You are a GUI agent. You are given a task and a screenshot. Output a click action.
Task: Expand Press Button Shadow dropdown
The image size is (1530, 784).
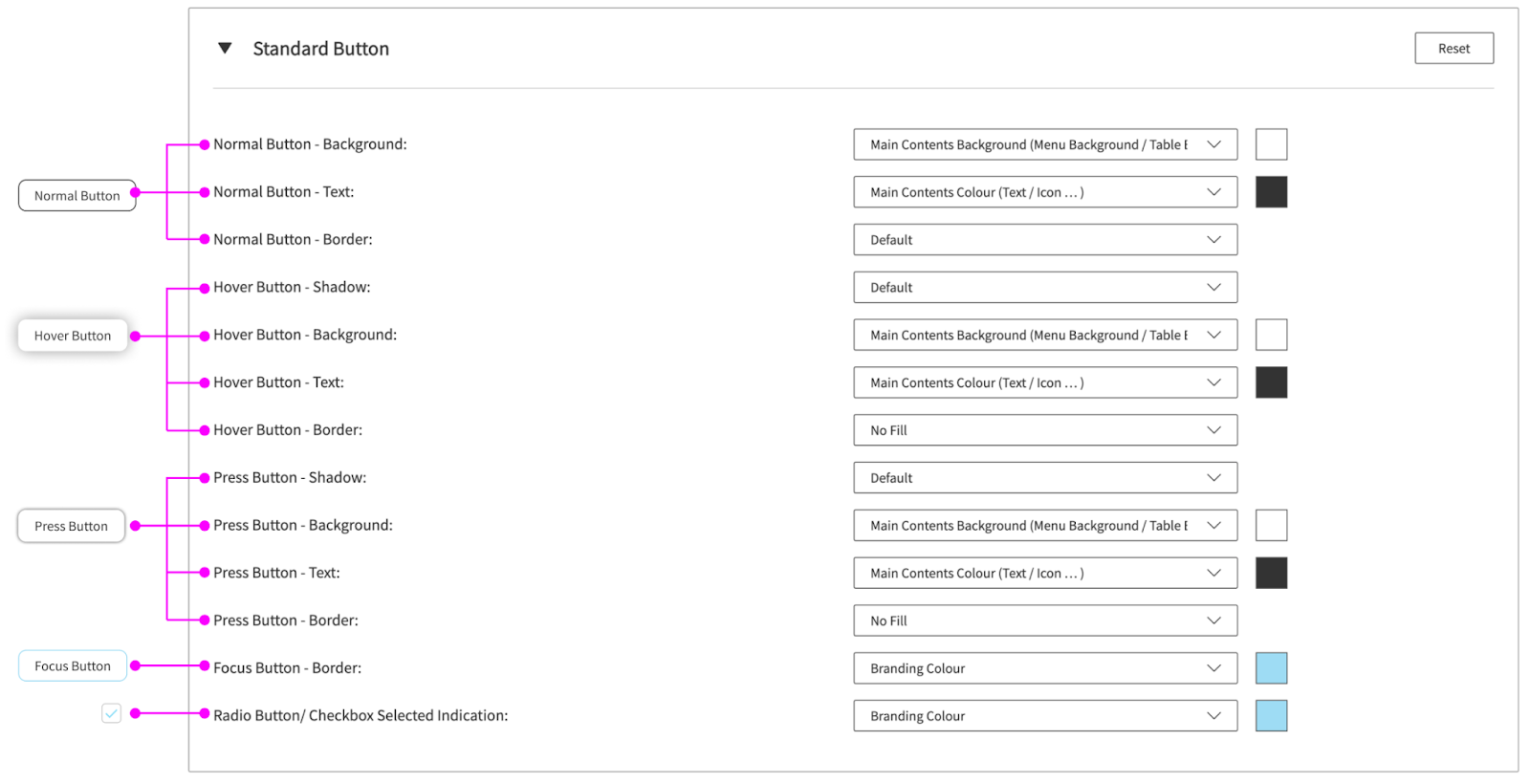(1045, 478)
